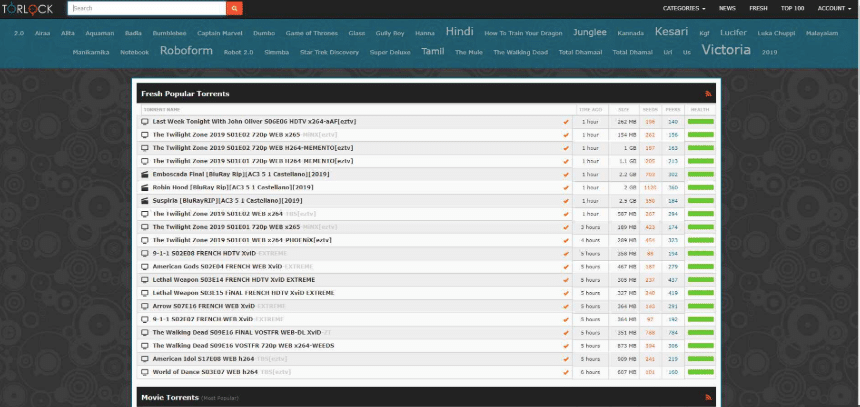Click TV icon beside 9-1-1 S02E08 row
This screenshot has height=407, width=860.
145,253
